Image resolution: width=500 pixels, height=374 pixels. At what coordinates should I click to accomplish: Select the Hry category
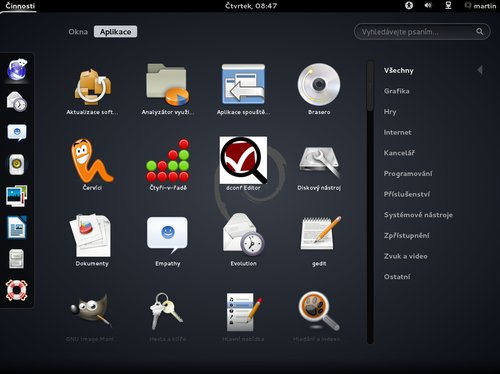pyautogui.click(x=390, y=112)
